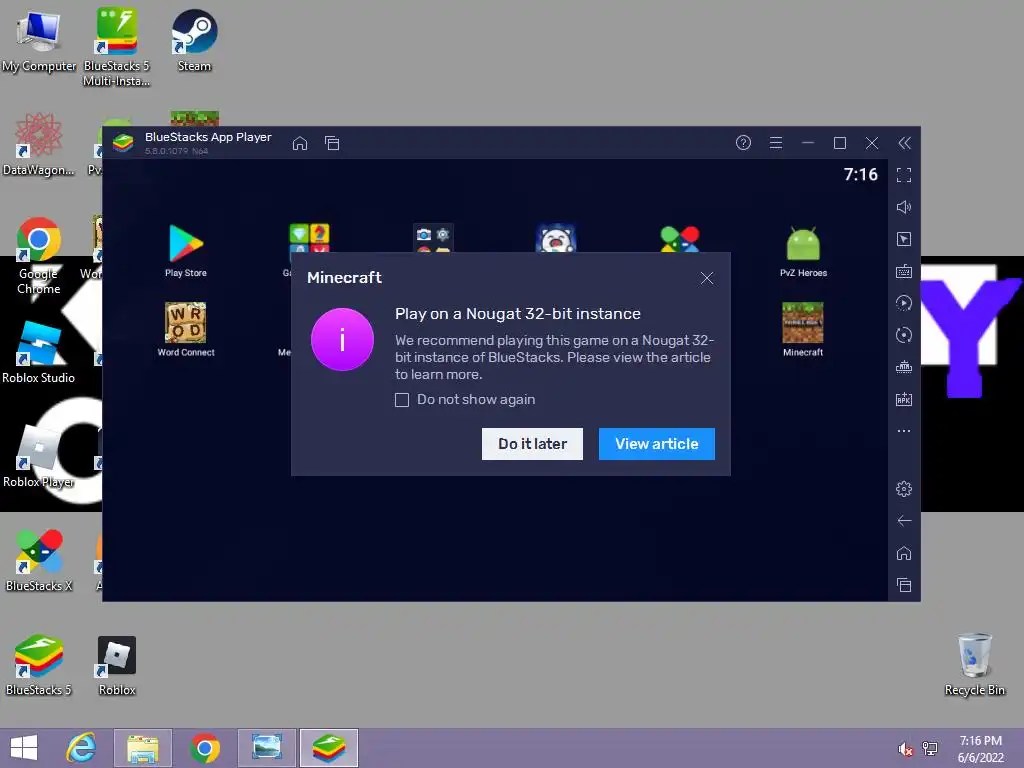
Task: Open File Explorer from taskbar
Action: [x=143, y=748]
